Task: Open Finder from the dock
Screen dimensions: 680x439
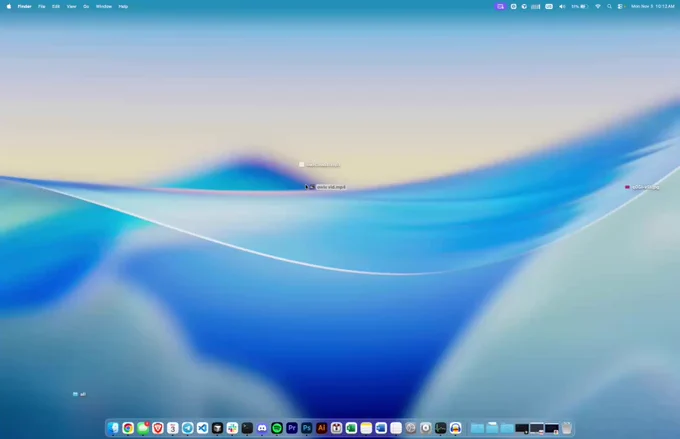Action: 113,428
